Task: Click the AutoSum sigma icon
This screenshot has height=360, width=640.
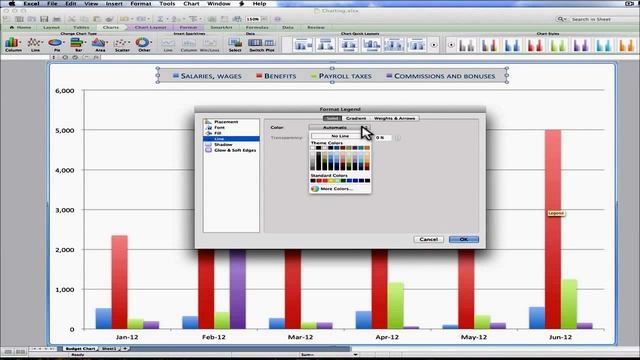Action: coord(160,19)
